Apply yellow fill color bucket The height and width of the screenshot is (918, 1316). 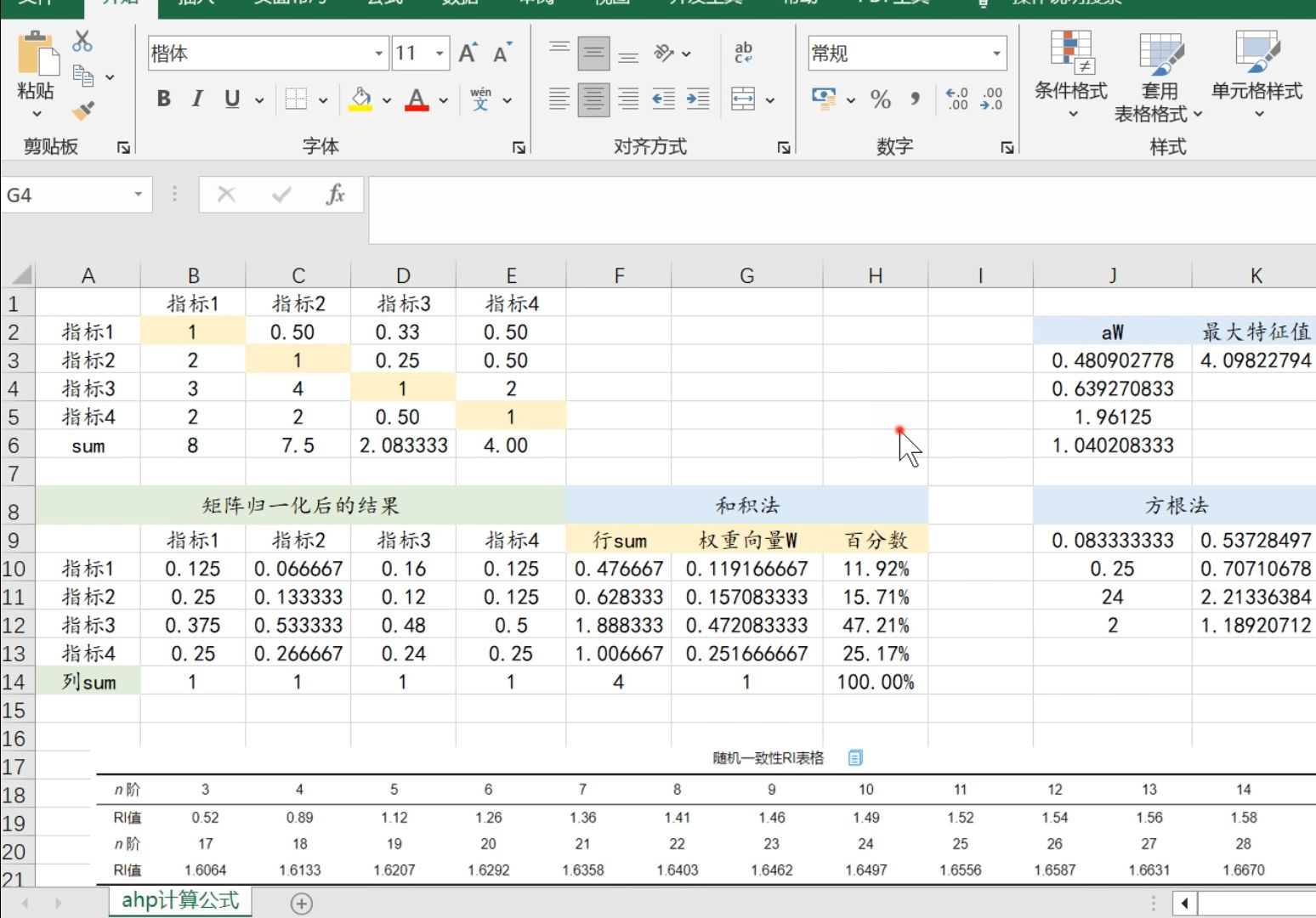pyautogui.click(x=360, y=99)
